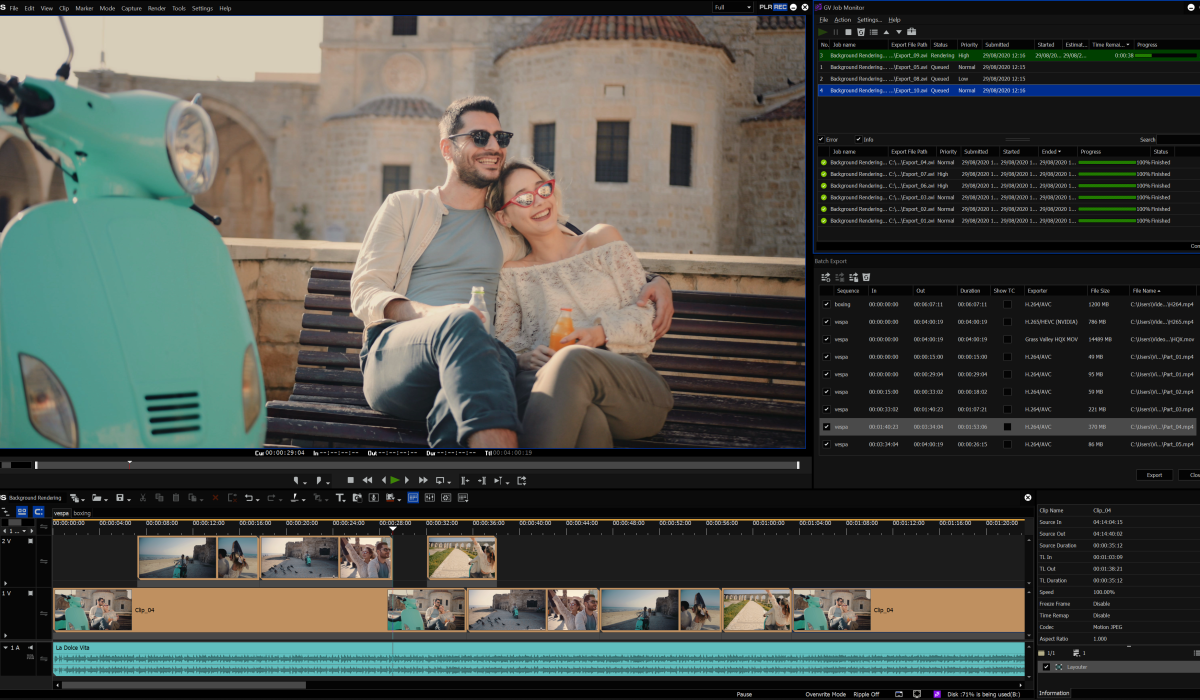
Task: Enable Show TC for the boxing row
Action: click(1007, 304)
